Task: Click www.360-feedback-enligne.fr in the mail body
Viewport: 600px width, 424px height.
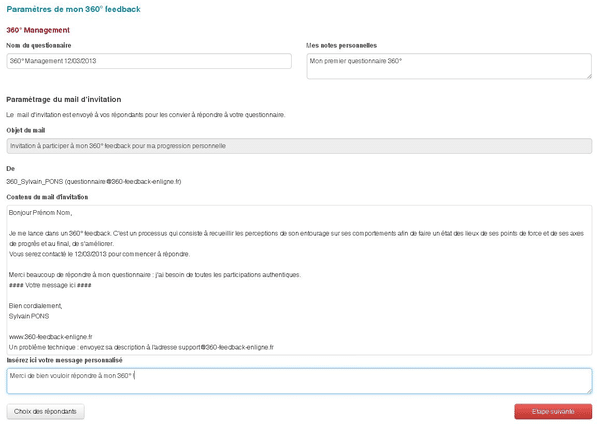Action: click(x=50, y=337)
